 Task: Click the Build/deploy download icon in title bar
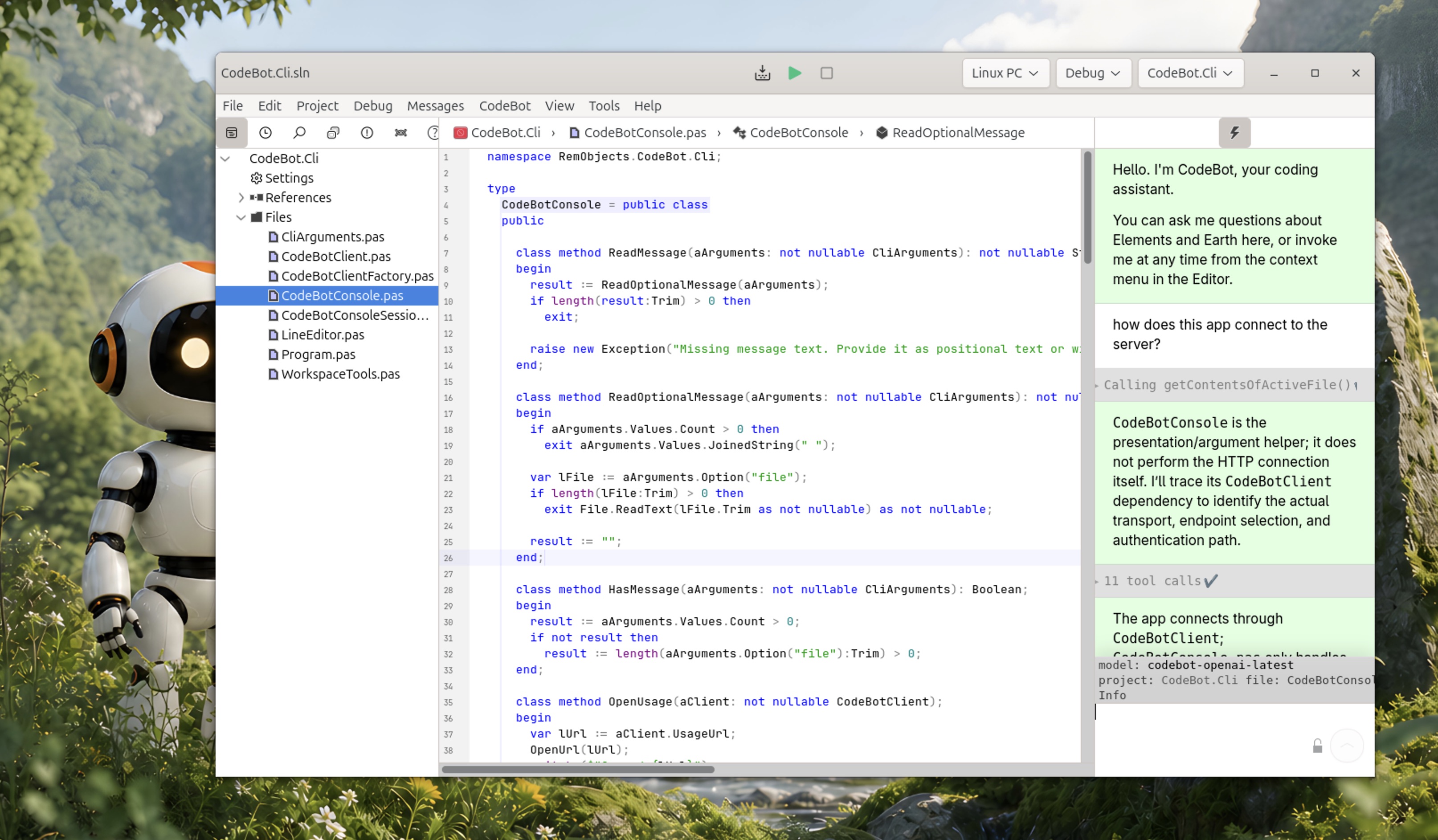(x=762, y=73)
